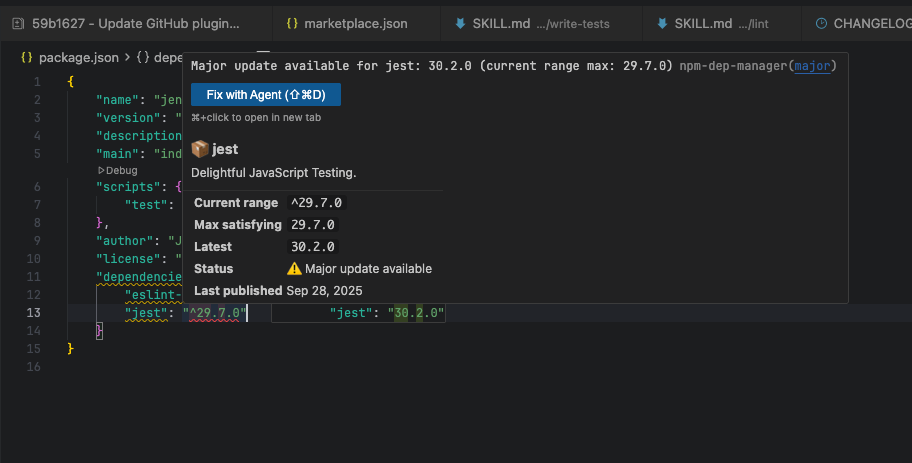The image size is (912, 463).
Task: Click the "description" key on line 5 area
Action: tap(139, 136)
